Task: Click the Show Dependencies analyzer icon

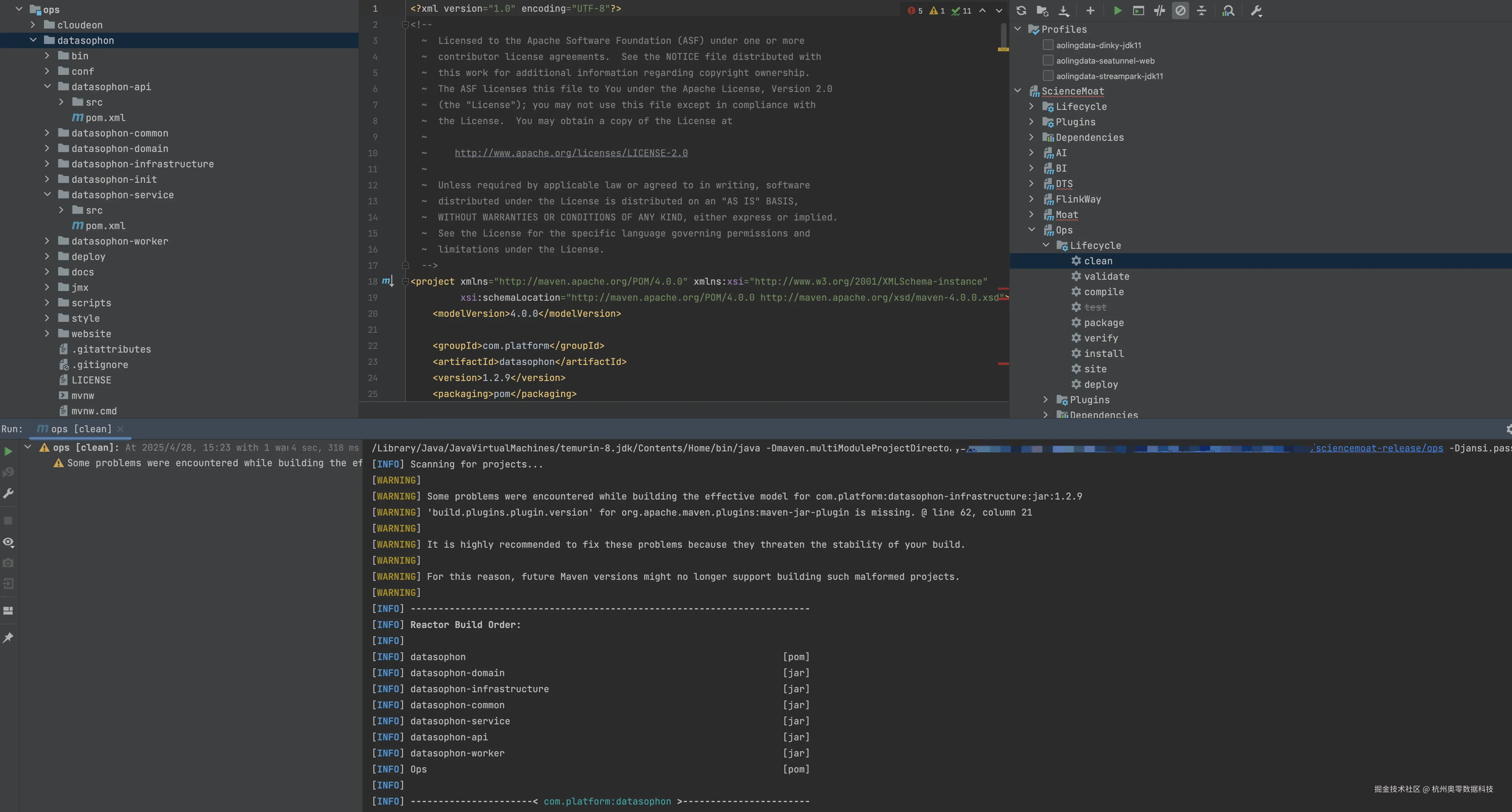Action: (x=1228, y=10)
